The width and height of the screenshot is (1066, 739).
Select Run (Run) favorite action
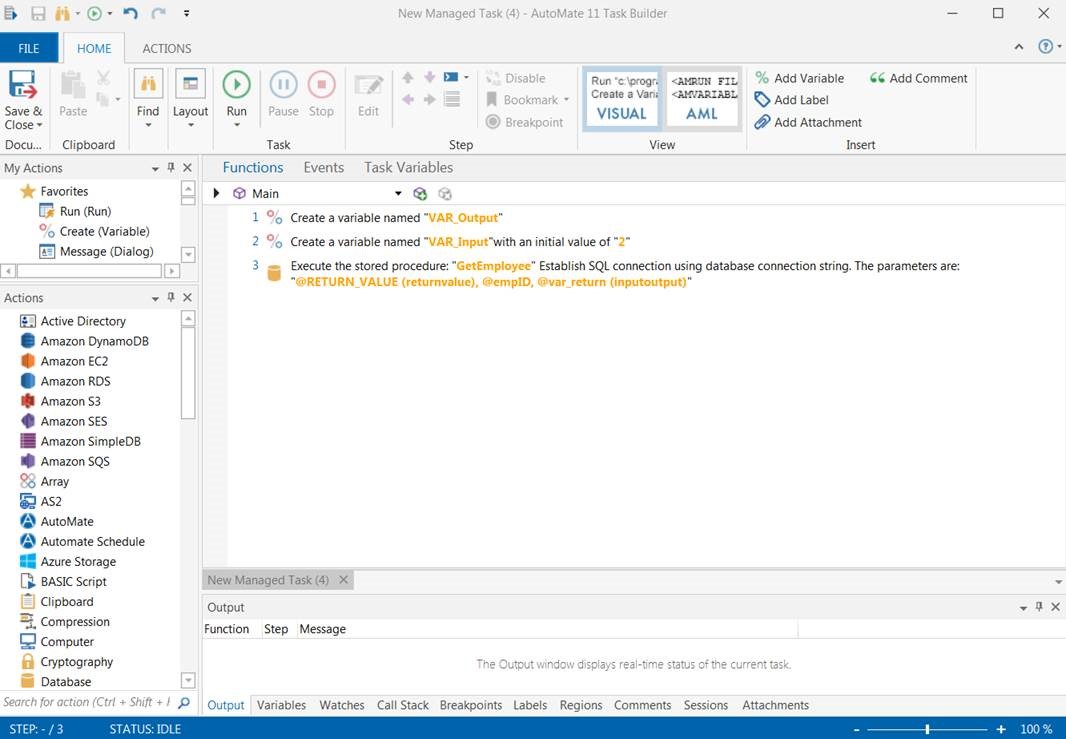coord(75,211)
